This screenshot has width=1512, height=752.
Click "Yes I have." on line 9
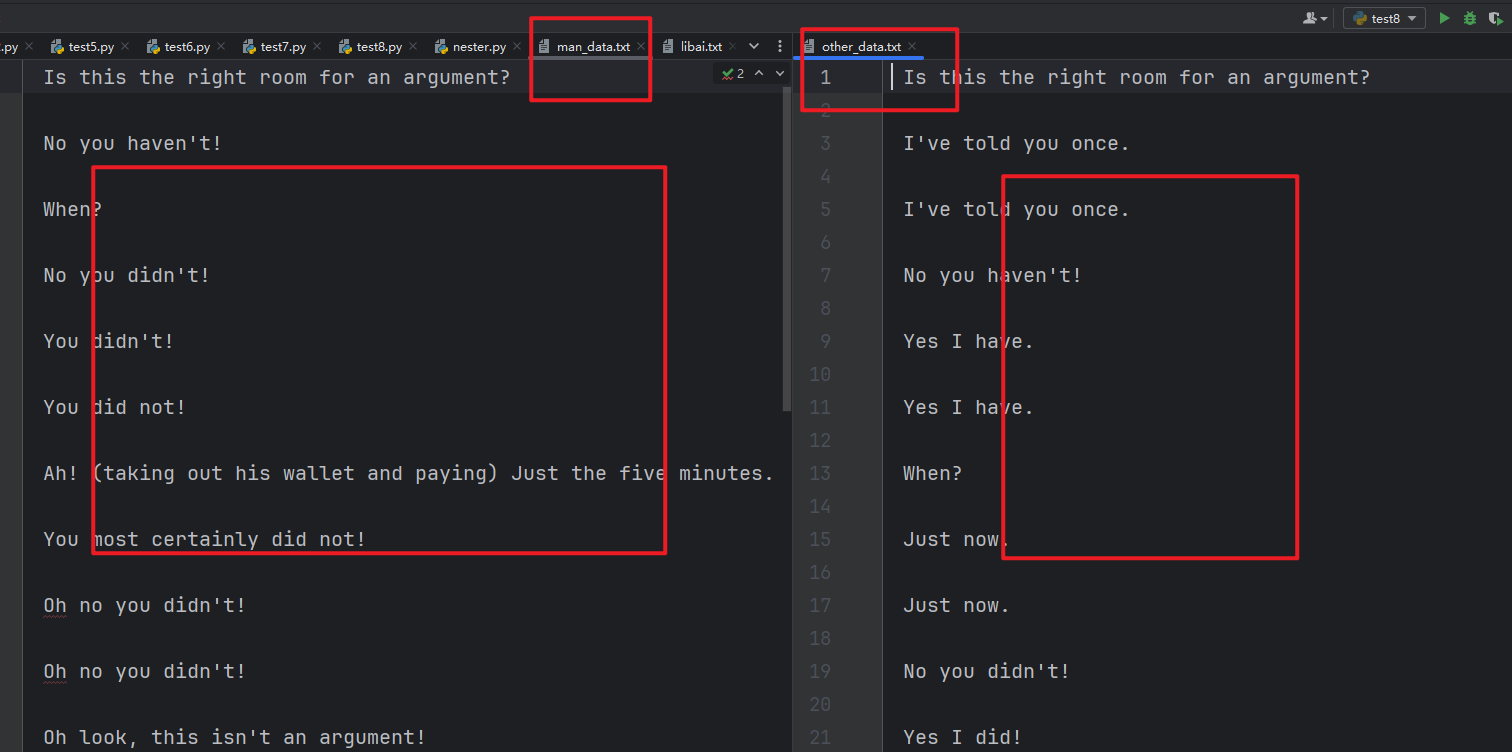tap(969, 341)
